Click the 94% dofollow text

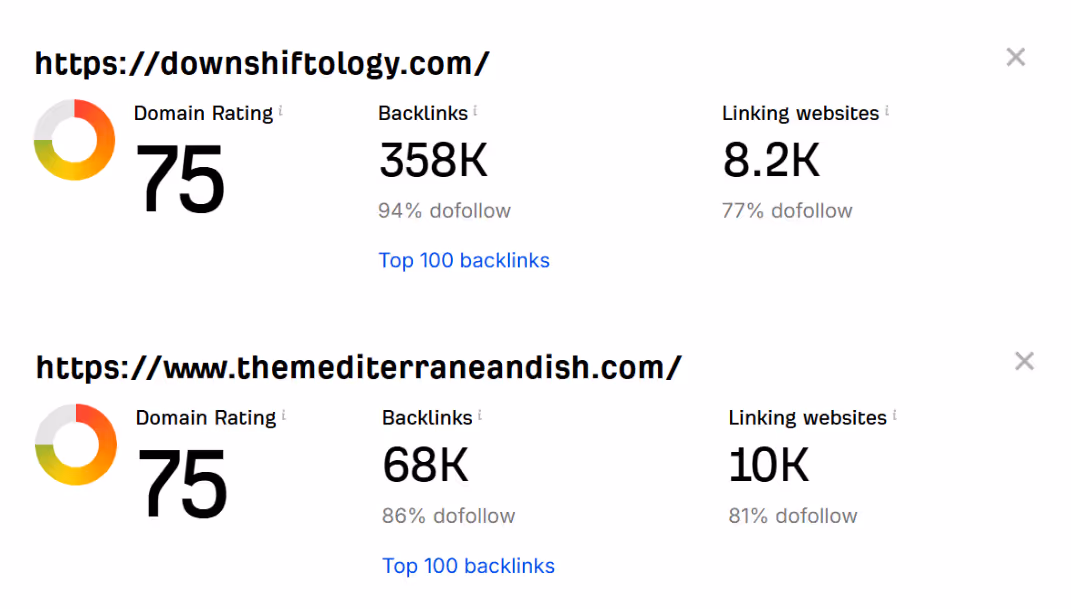pyautogui.click(x=445, y=210)
